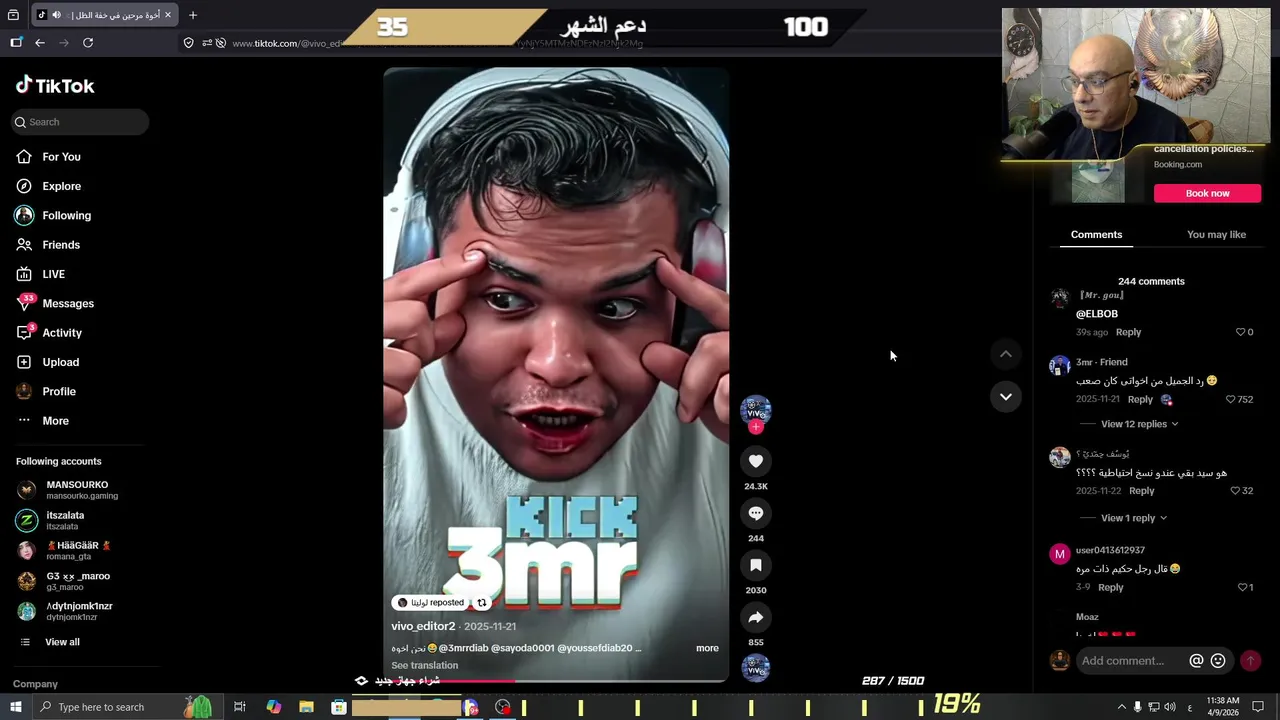Switch to You may like tab

click(x=1216, y=234)
